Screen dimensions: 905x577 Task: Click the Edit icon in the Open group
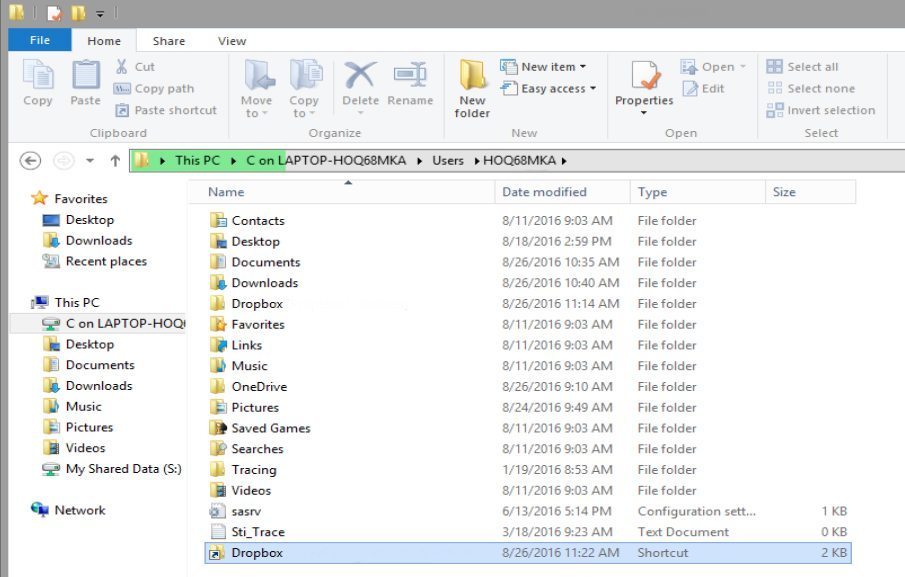pos(707,88)
